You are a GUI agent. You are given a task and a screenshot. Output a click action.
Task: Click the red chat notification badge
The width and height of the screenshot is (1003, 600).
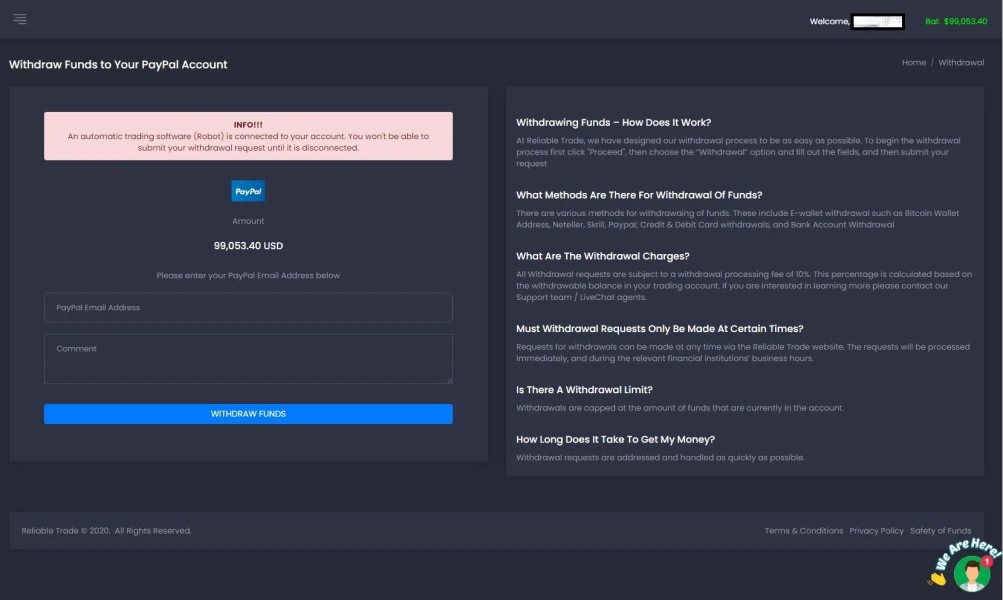pyautogui.click(x=987, y=561)
